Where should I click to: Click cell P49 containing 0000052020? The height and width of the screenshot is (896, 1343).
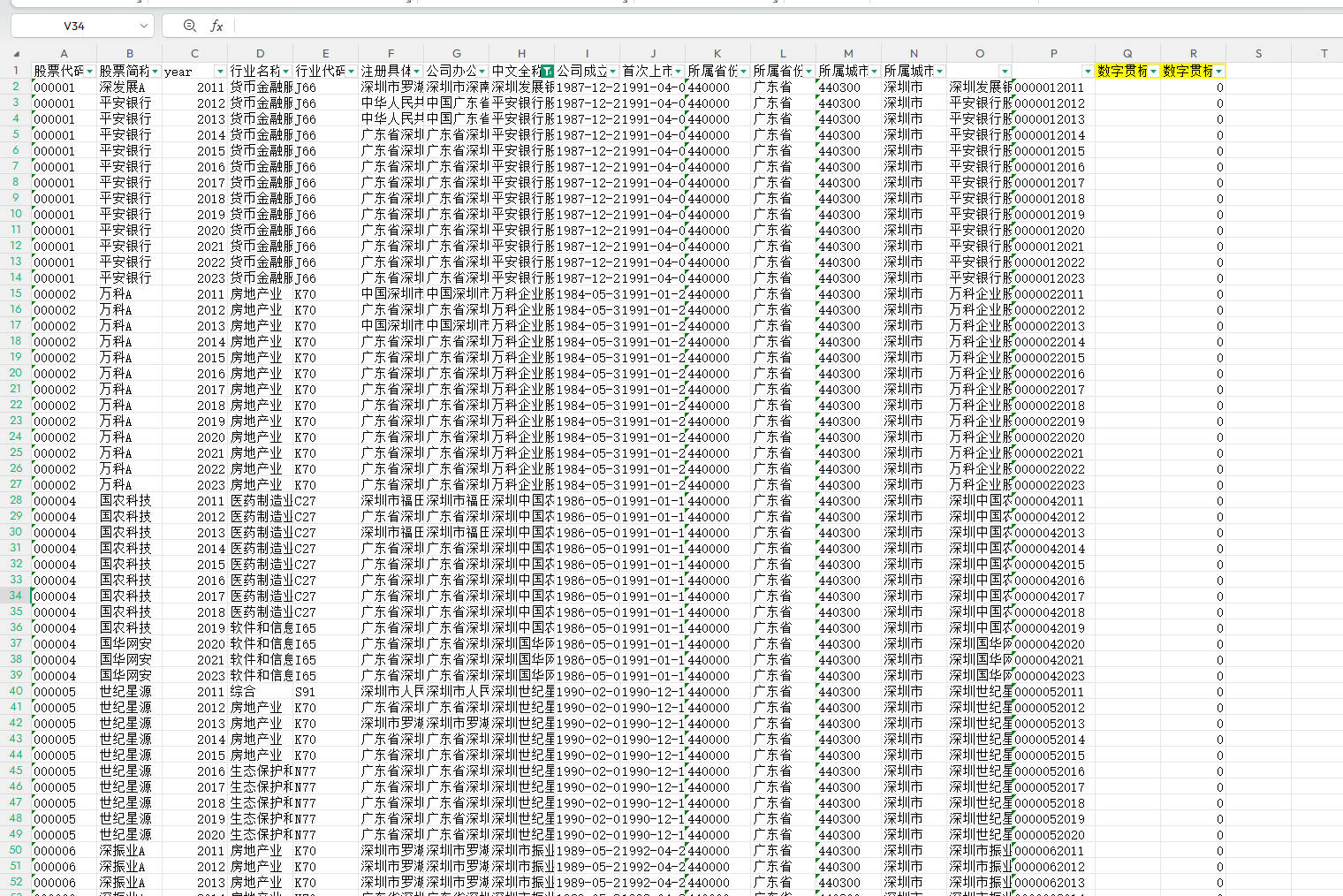click(1053, 835)
